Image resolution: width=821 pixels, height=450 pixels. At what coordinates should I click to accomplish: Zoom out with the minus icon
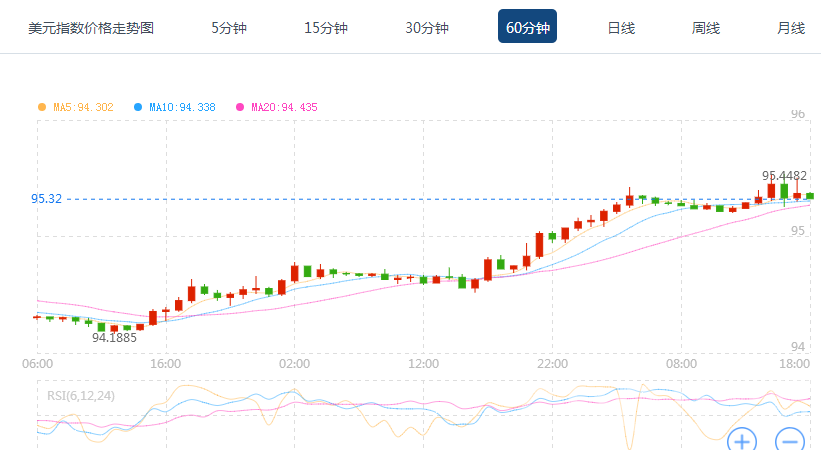point(790,440)
